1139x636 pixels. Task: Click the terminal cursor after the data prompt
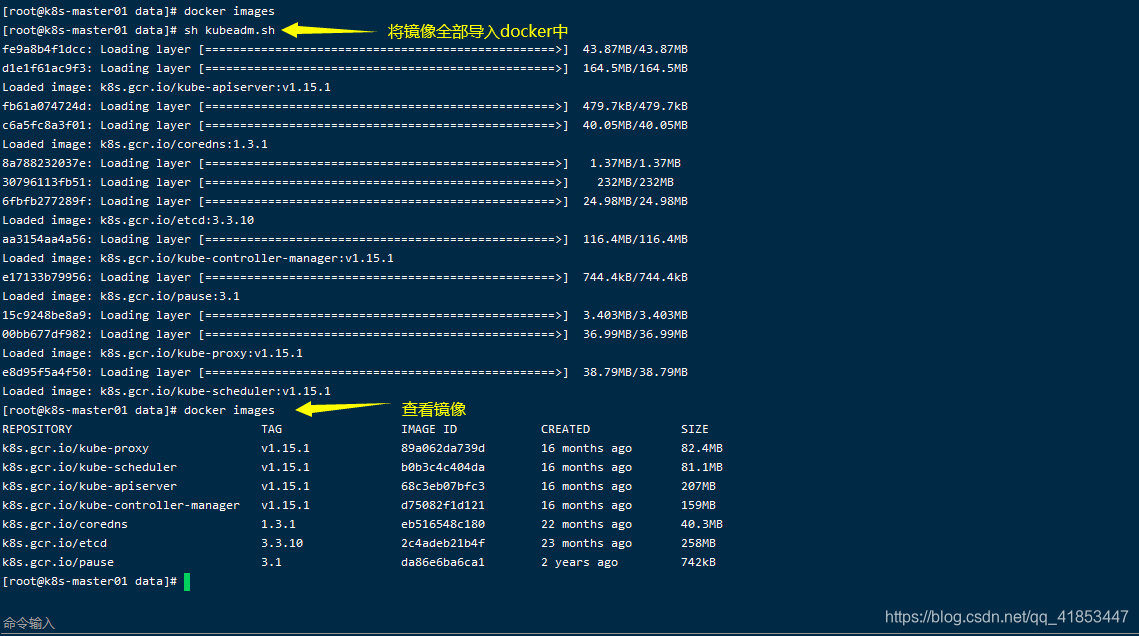(187, 582)
